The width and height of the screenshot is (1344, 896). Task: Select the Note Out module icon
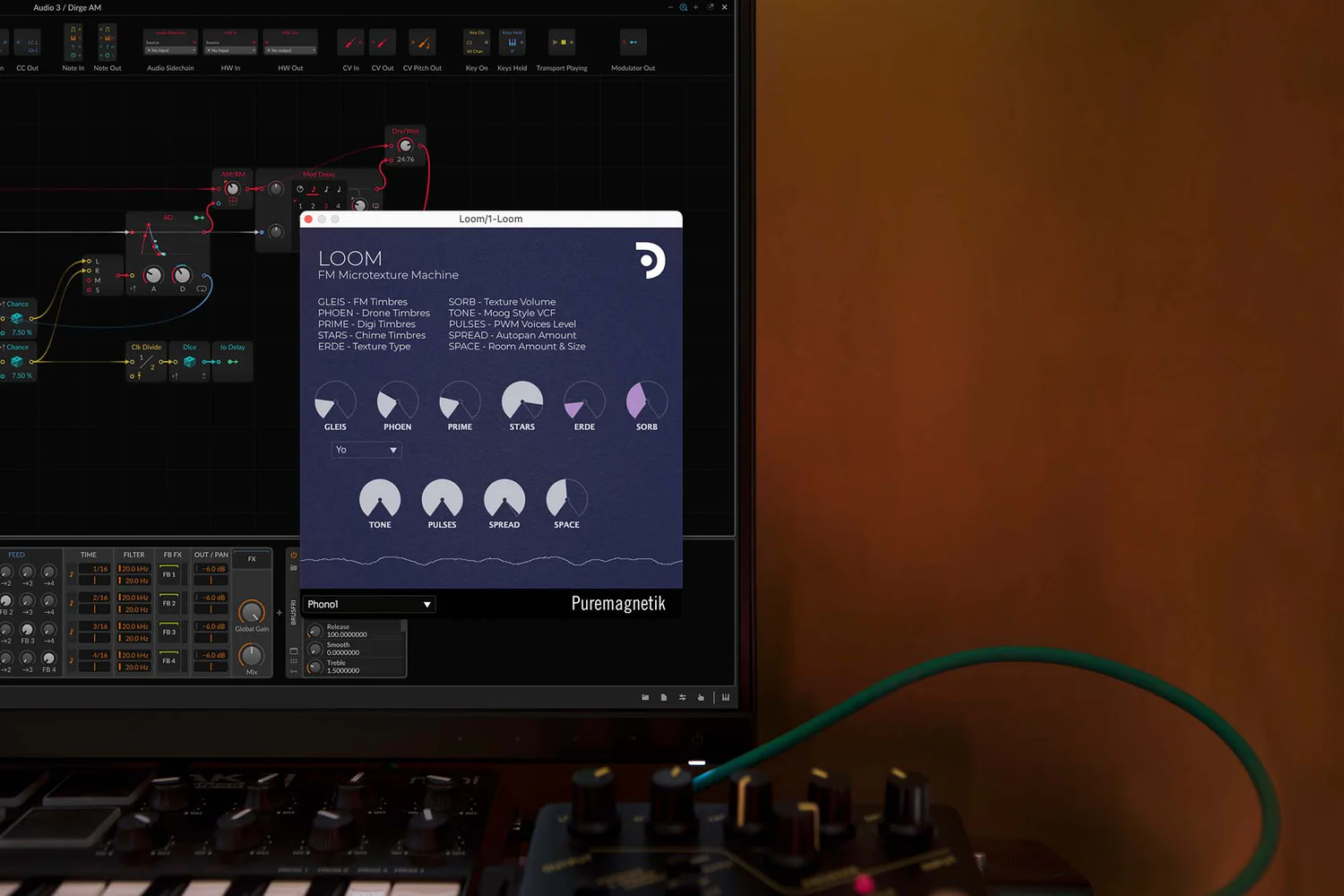click(107, 42)
